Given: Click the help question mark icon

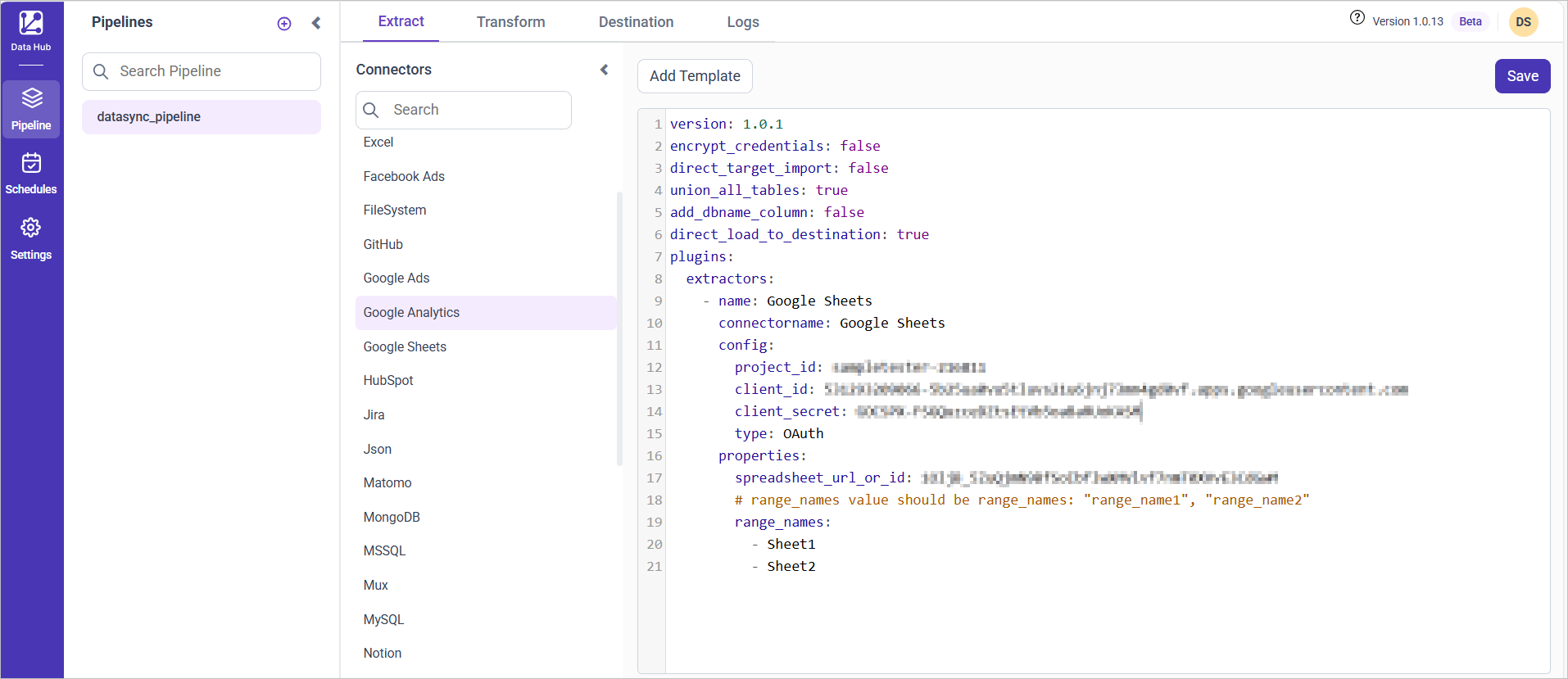Looking at the screenshot, I should click(x=1357, y=18).
